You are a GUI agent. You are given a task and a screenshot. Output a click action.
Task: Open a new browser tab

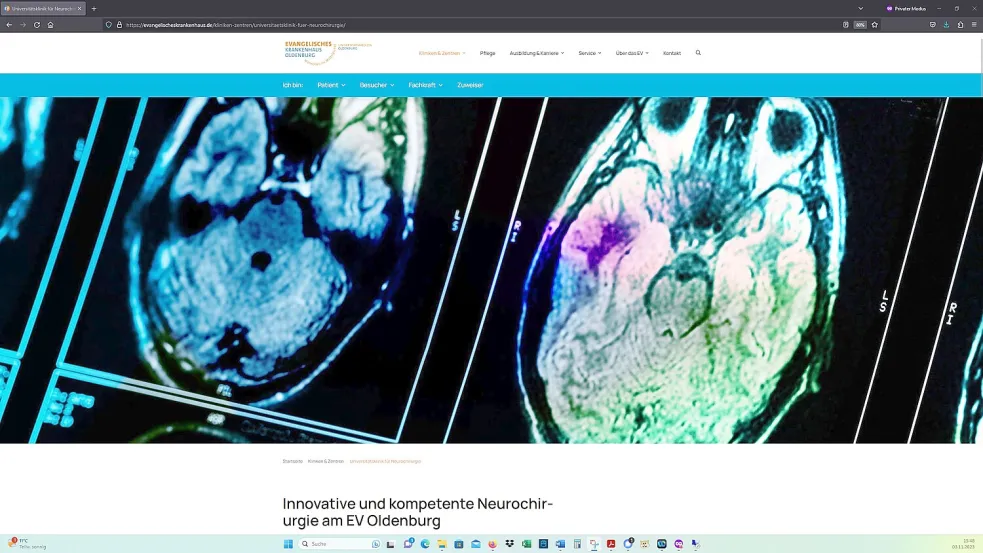click(x=94, y=8)
